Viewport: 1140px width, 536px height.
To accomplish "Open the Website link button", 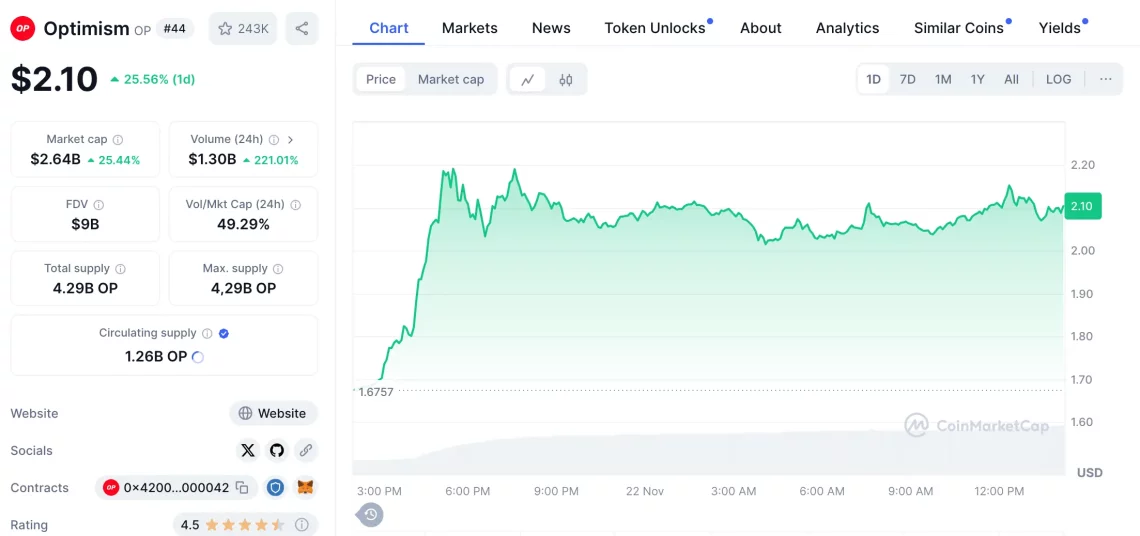I will pyautogui.click(x=273, y=413).
